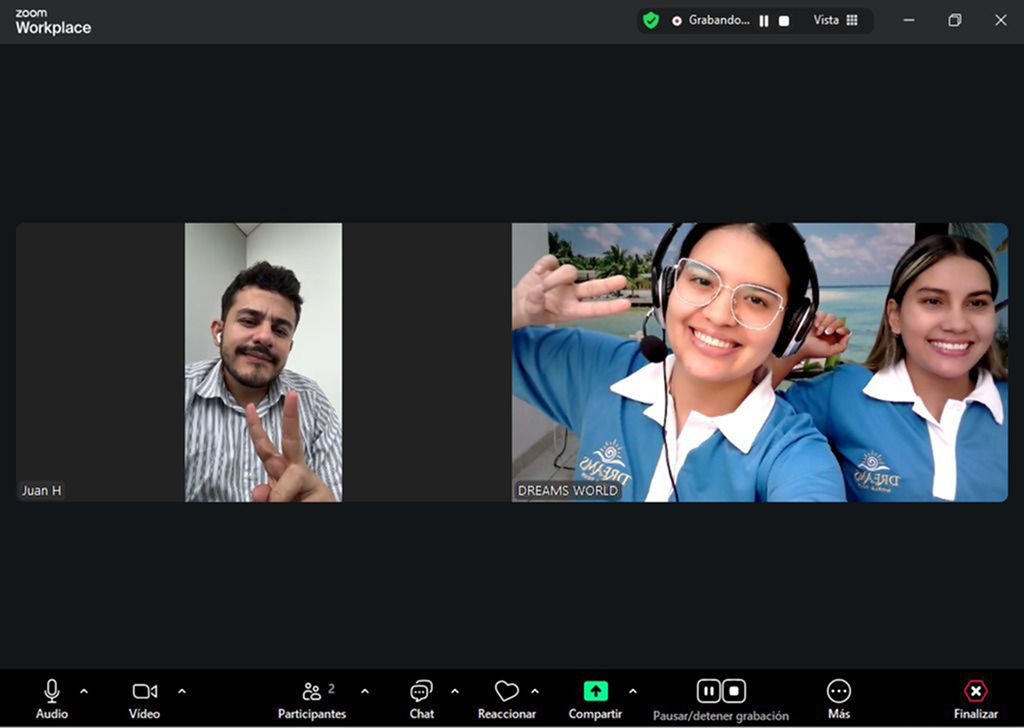Click the green encryption shield icon
This screenshot has height=728, width=1024.
pos(651,20)
